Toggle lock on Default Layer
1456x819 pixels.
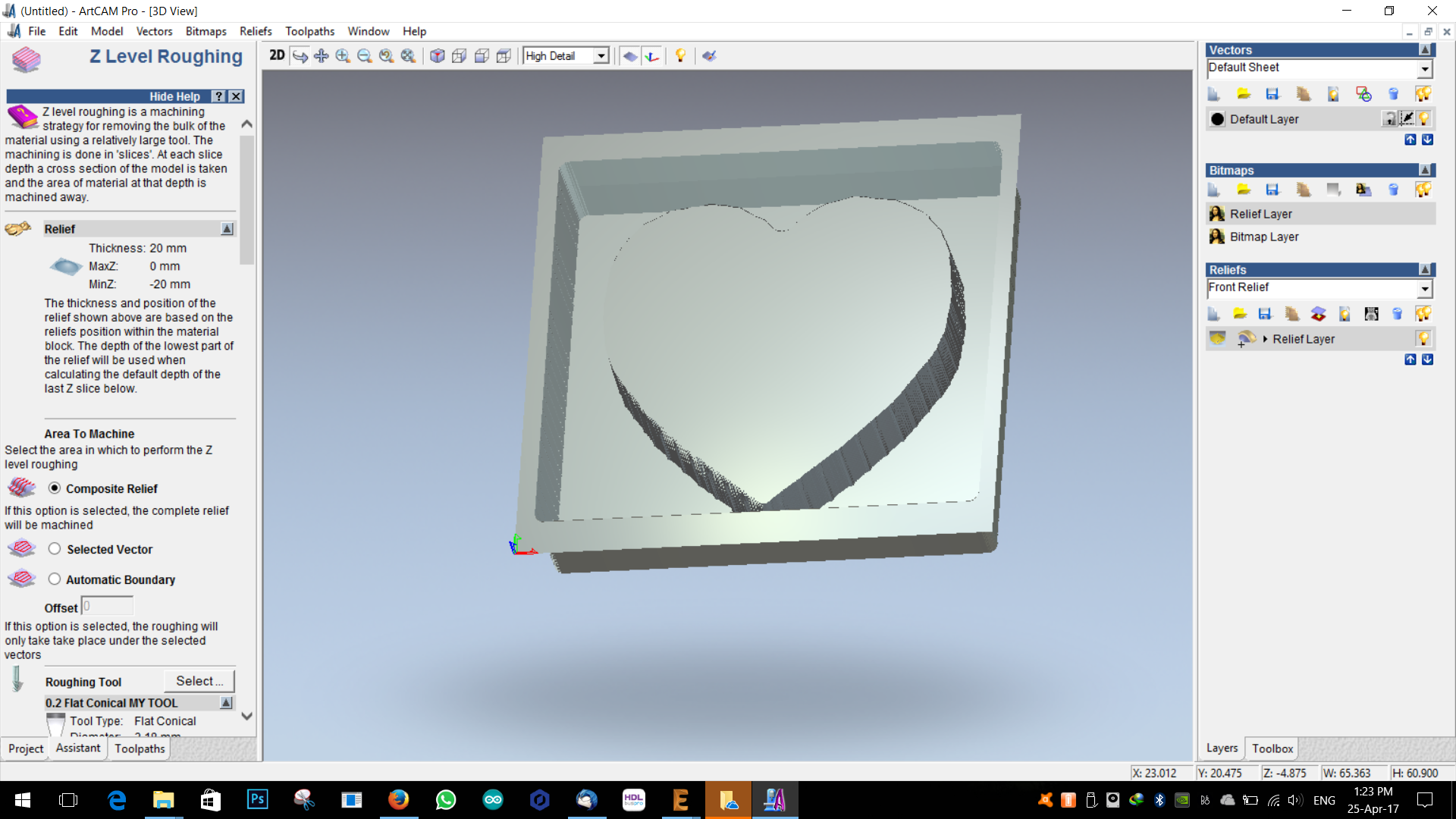pyautogui.click(x=1389, y=119)
